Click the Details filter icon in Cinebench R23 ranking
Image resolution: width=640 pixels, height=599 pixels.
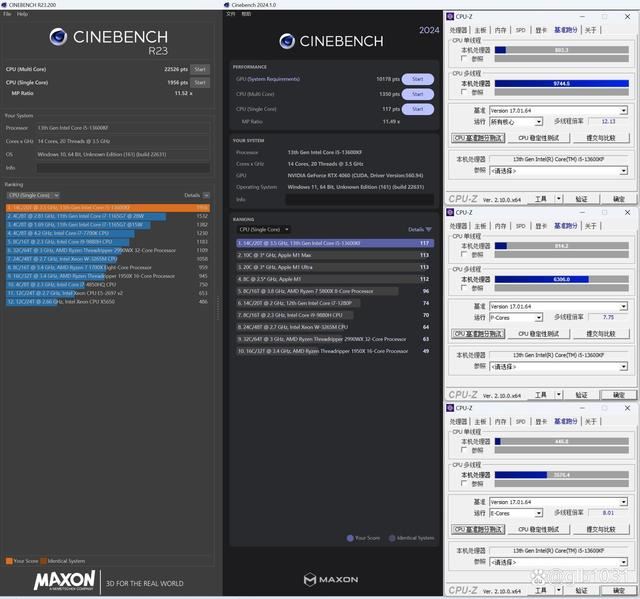pos(206,195)
